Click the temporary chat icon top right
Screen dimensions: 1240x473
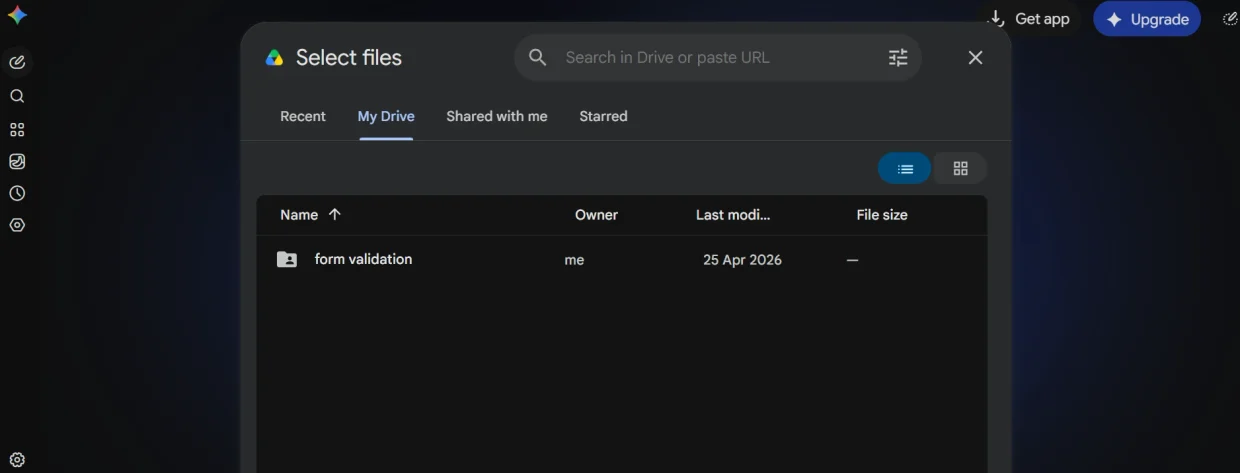[x=1230, y=18]
